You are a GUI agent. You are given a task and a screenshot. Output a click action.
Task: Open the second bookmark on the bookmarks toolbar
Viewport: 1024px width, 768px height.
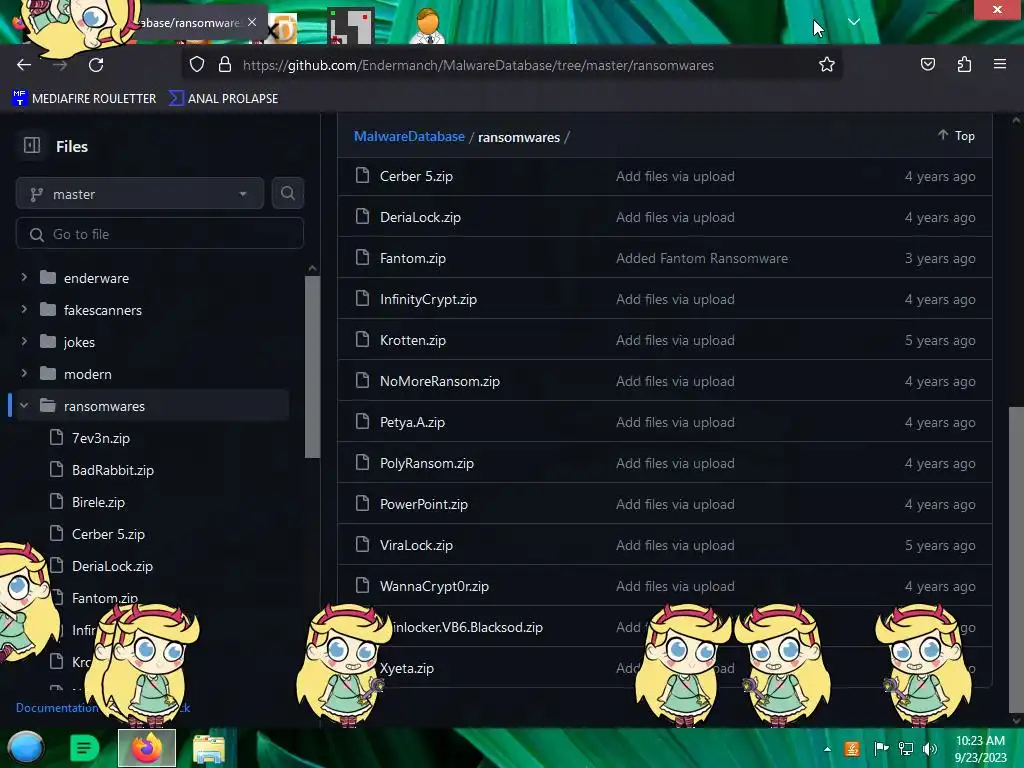223,99
